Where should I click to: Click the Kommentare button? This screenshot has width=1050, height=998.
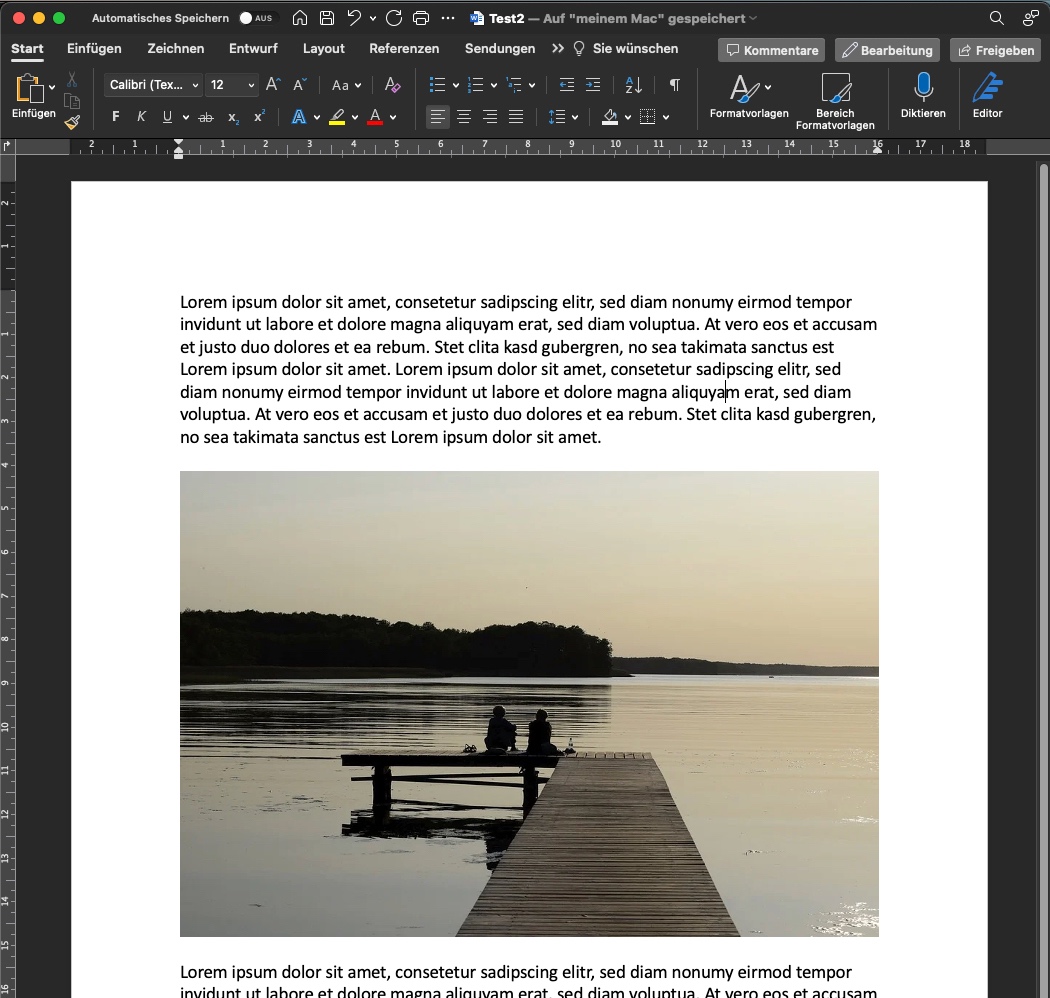(x=771, y=50)
